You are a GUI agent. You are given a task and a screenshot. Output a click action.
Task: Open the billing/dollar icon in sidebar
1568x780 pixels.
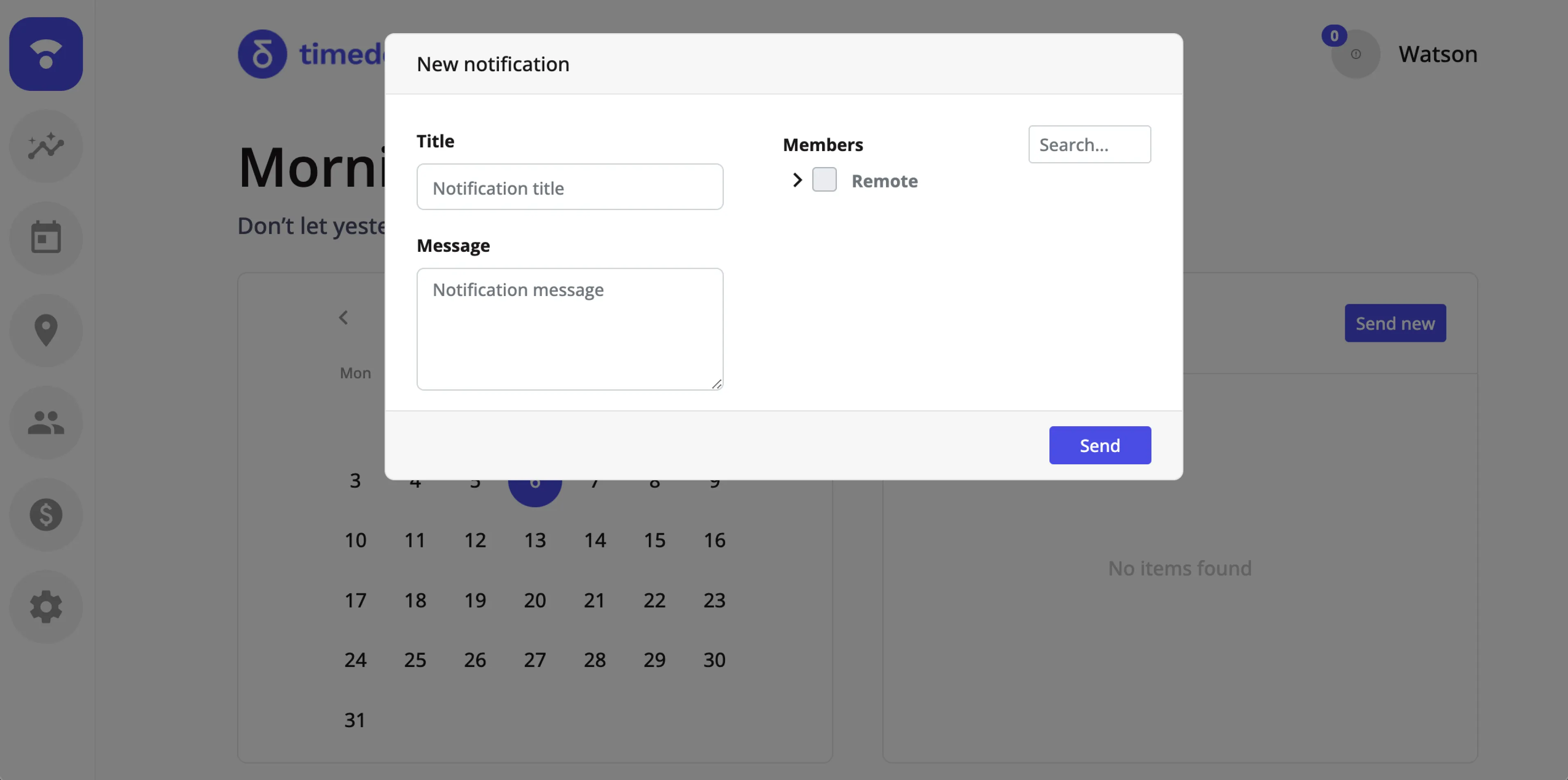46,514
